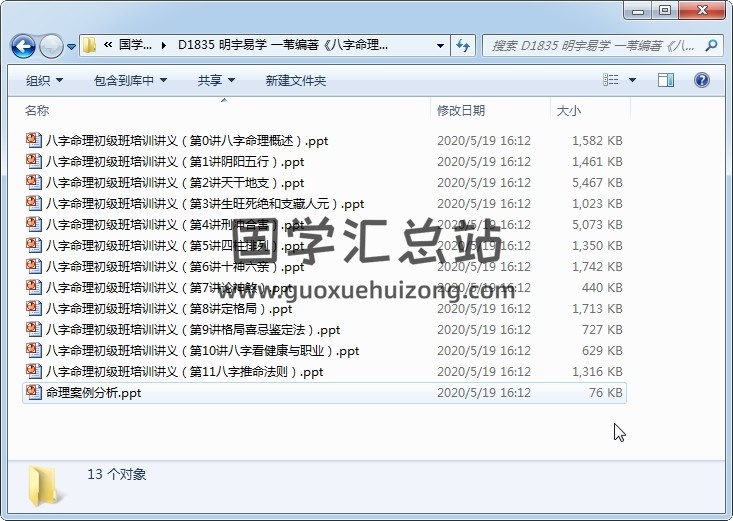Viewport: 733px width, 521px height.
Task: Select the ppt icon of 第2讲天干地支
Action: pos(33,182)
